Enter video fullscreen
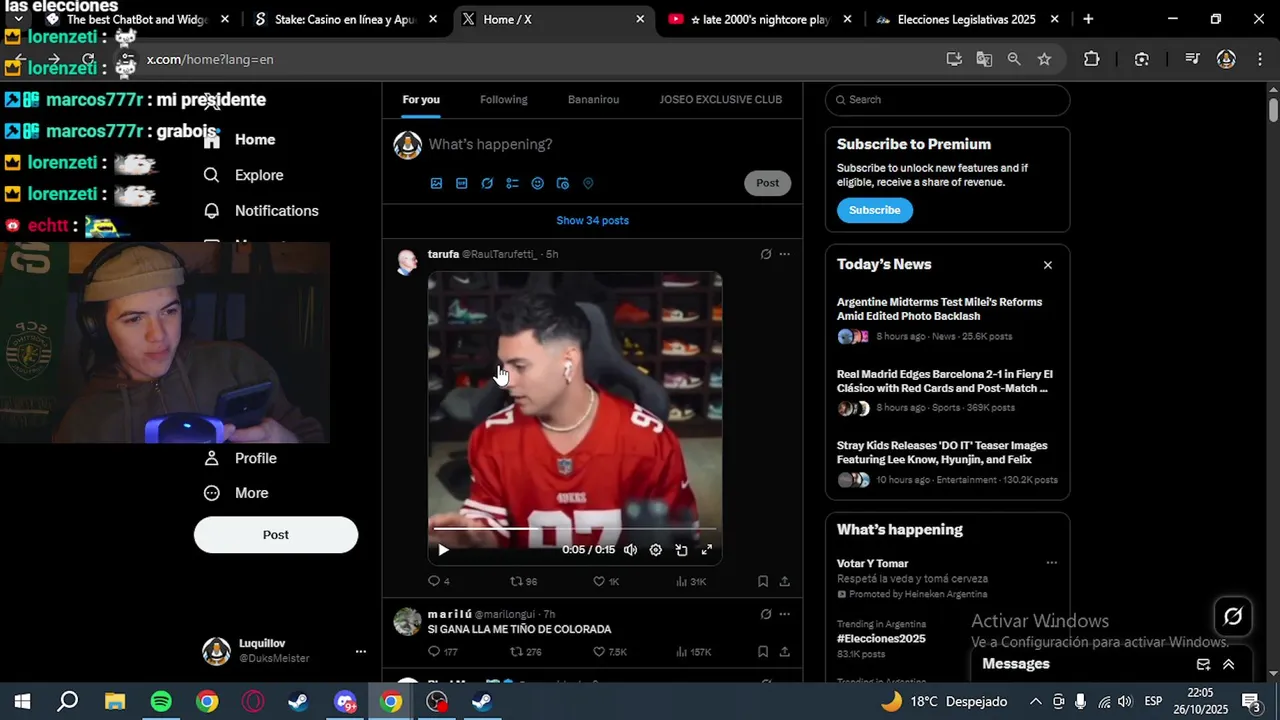Viewport: 1280px width, 720px height. click(x=707, y=549)
